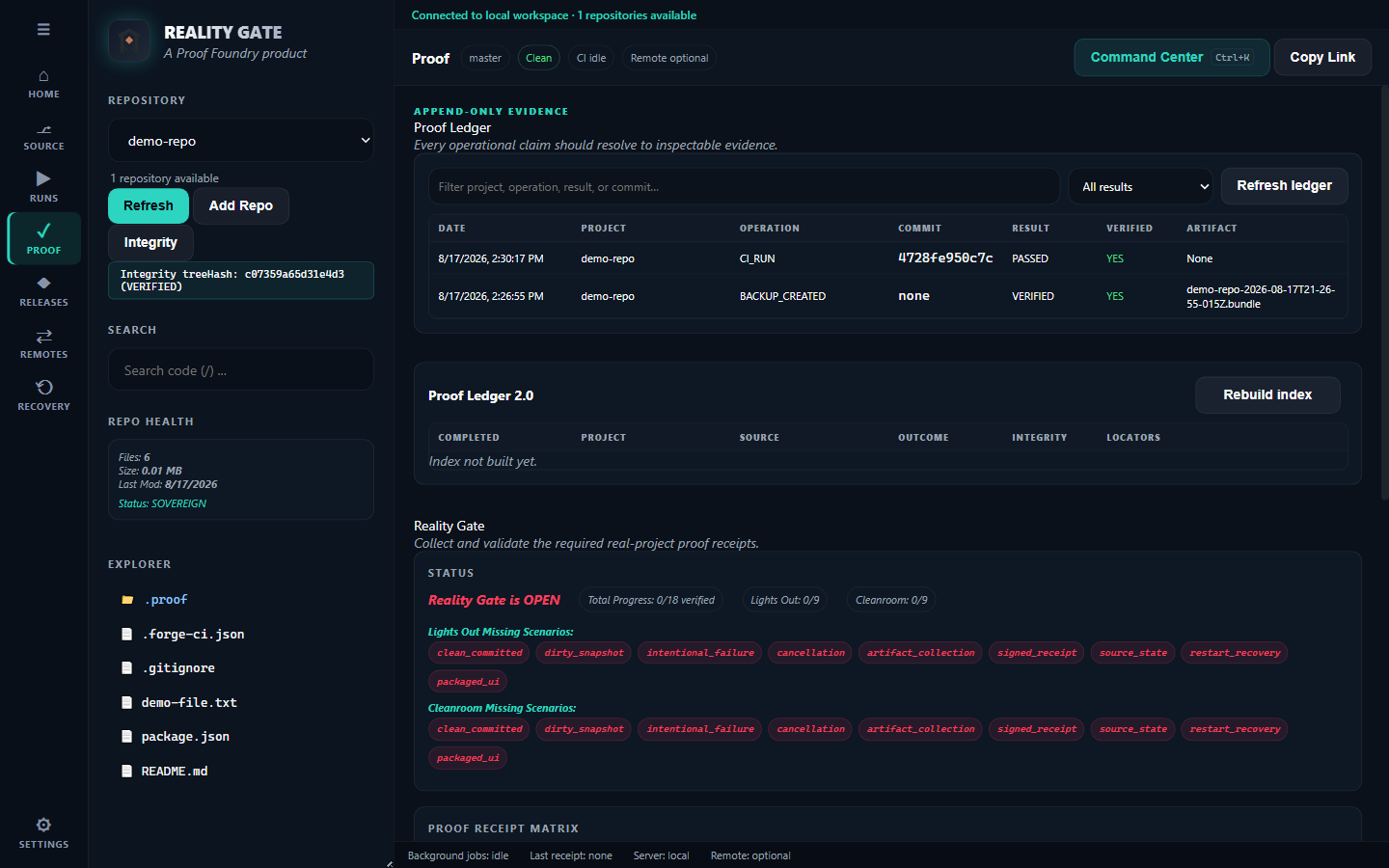Click Cleanroom artifact_collection scenario tag
The image size is (1389, 868).
tap(920, 729)
